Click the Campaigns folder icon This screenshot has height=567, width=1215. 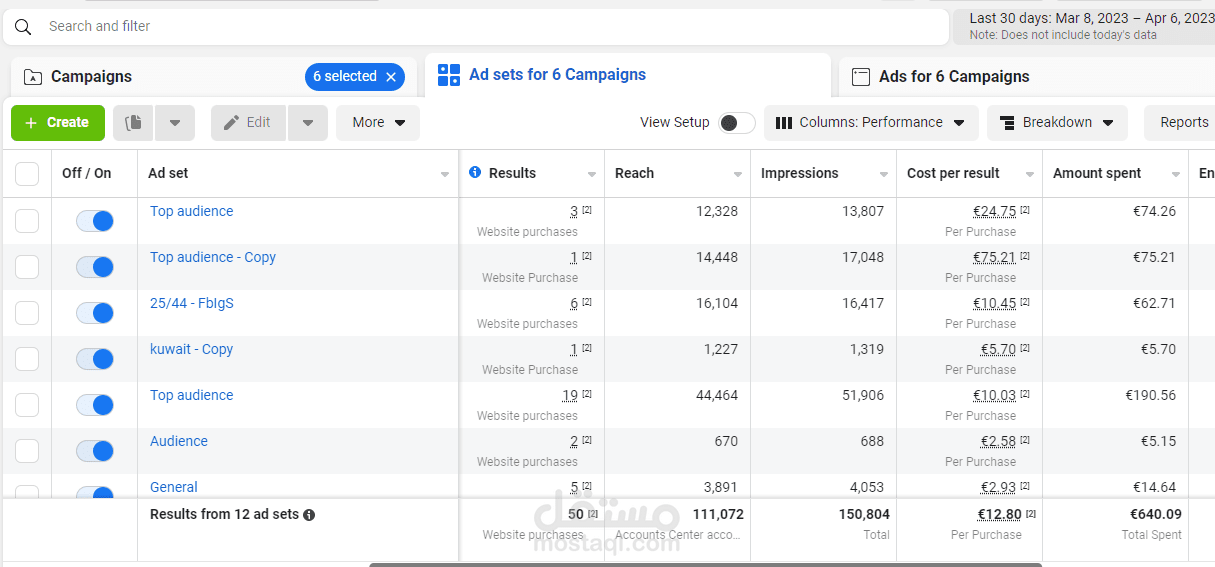tap(33, 77)
